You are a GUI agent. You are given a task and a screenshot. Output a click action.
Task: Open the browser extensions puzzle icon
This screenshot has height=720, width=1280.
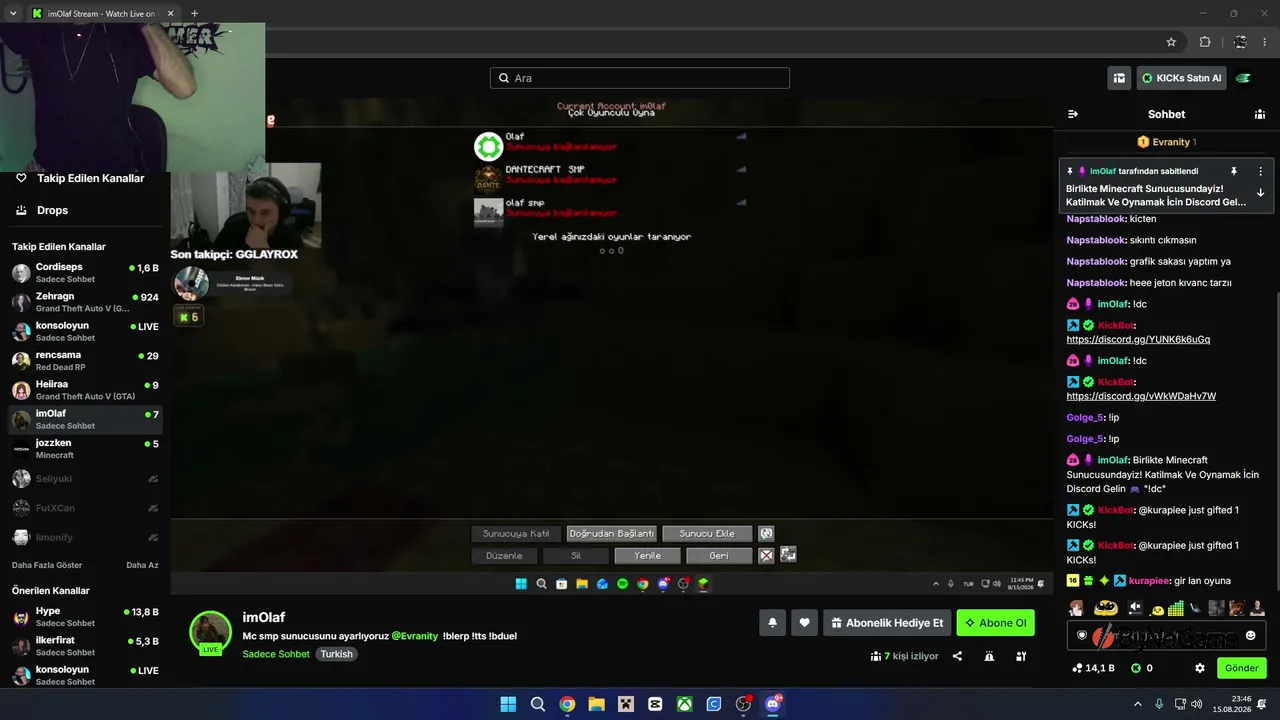pos(1205,42)
